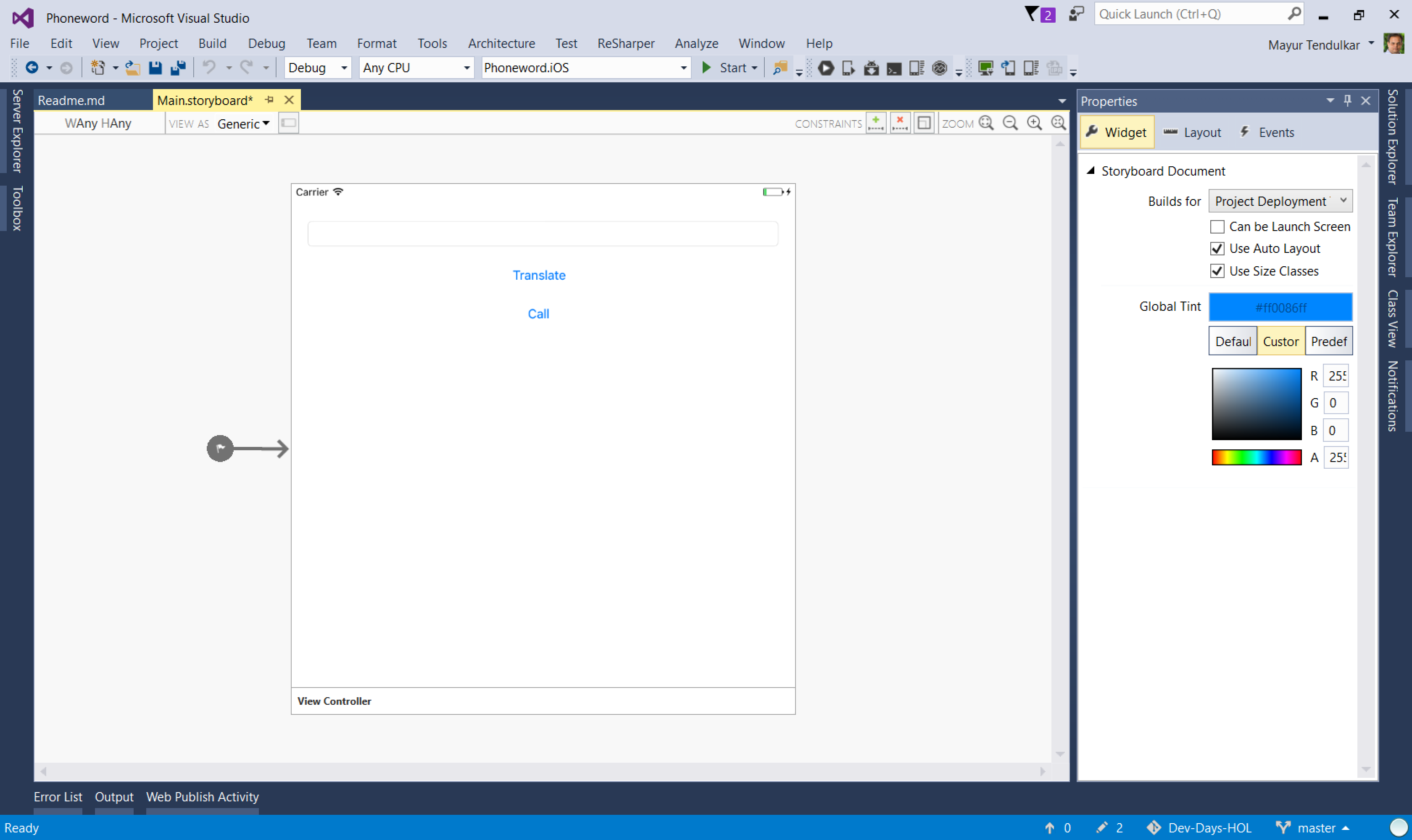Viewport: 1412px width, 840px height.
Task: Click the Navigate Backward arrow icon
Action: click(32, 68)
